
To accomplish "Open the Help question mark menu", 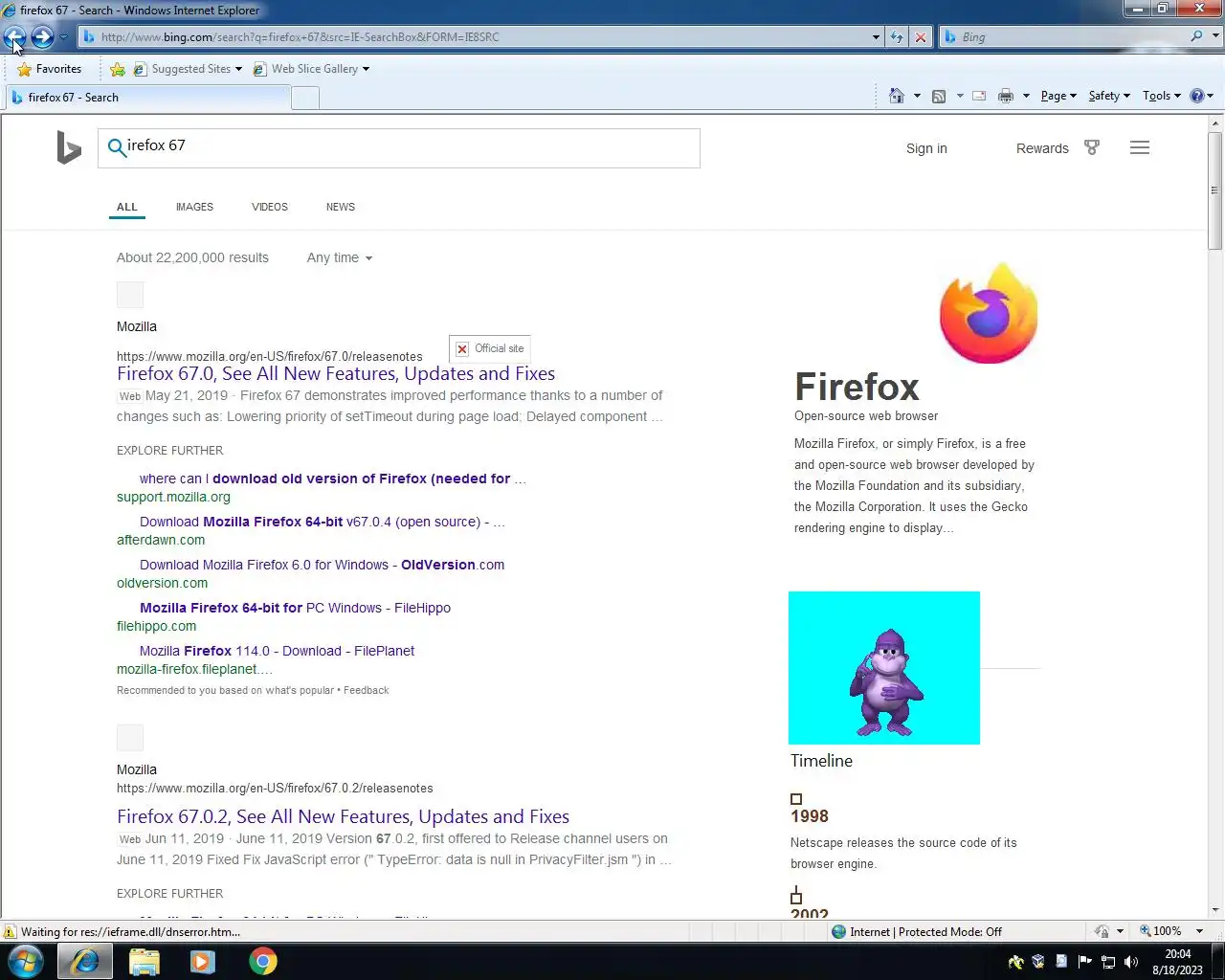I will click(1201, 96).
